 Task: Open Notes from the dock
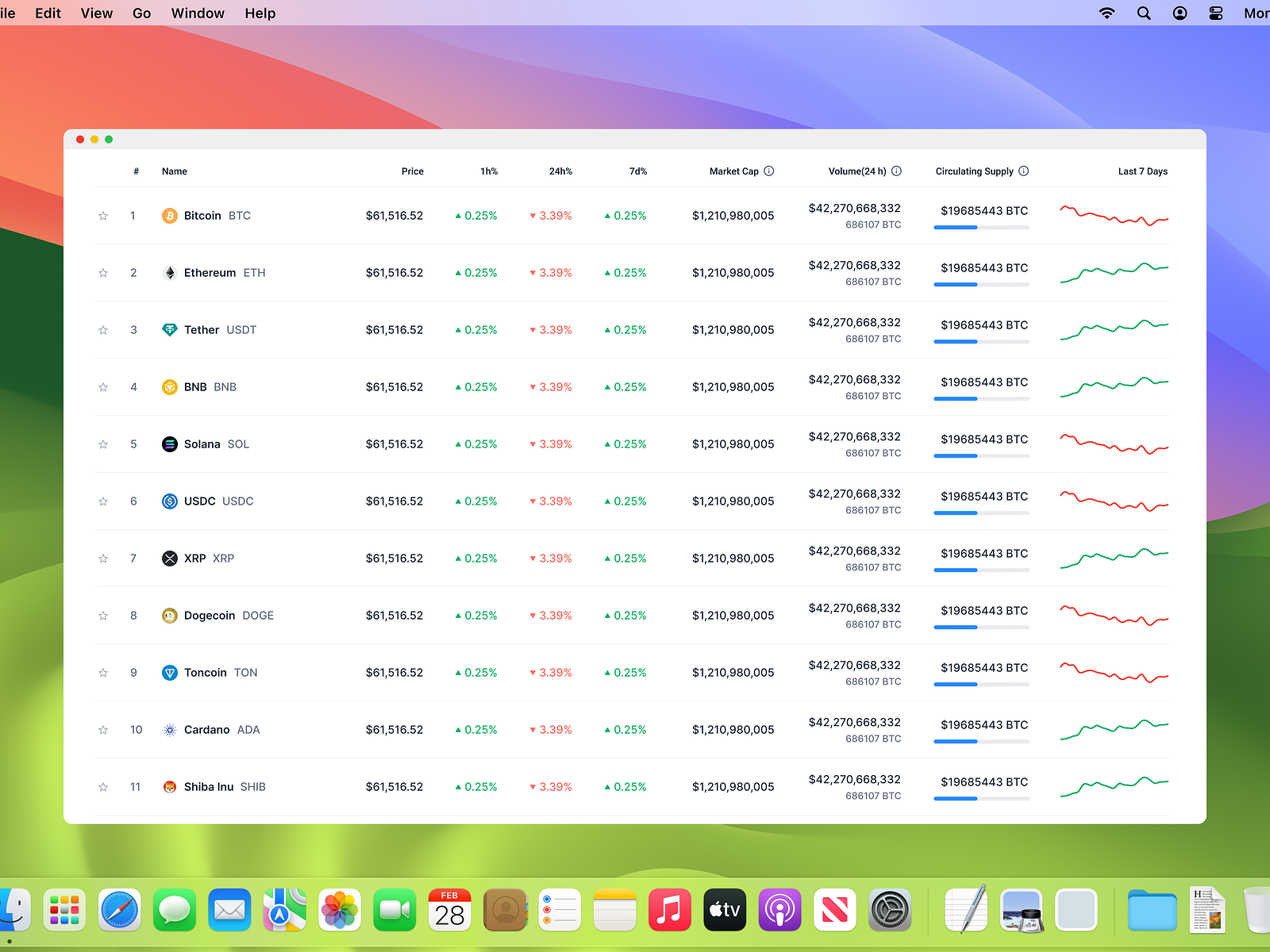(x=615, y=910)
